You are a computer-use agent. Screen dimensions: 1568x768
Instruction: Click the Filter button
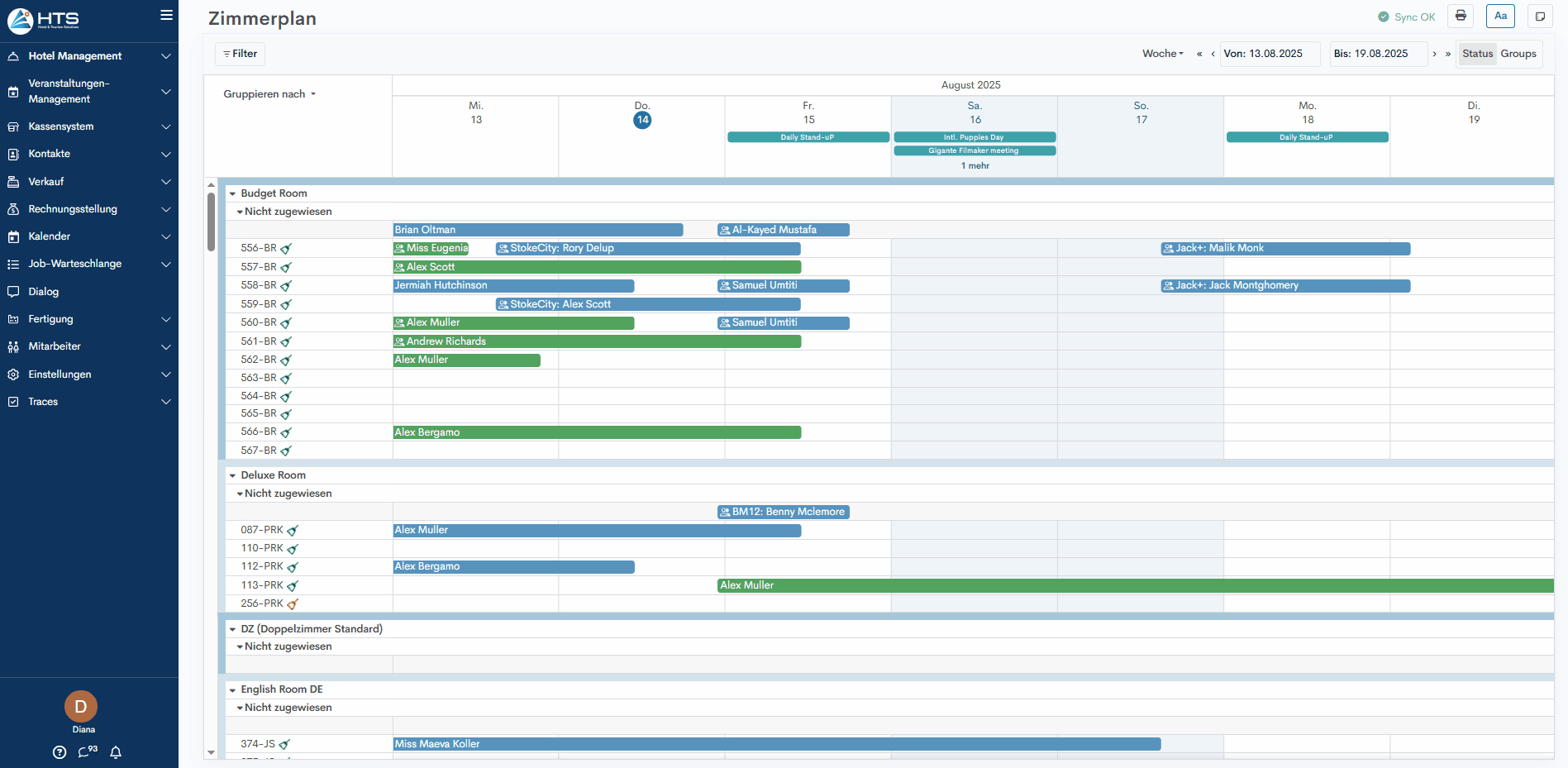click(x=240, y=54)
